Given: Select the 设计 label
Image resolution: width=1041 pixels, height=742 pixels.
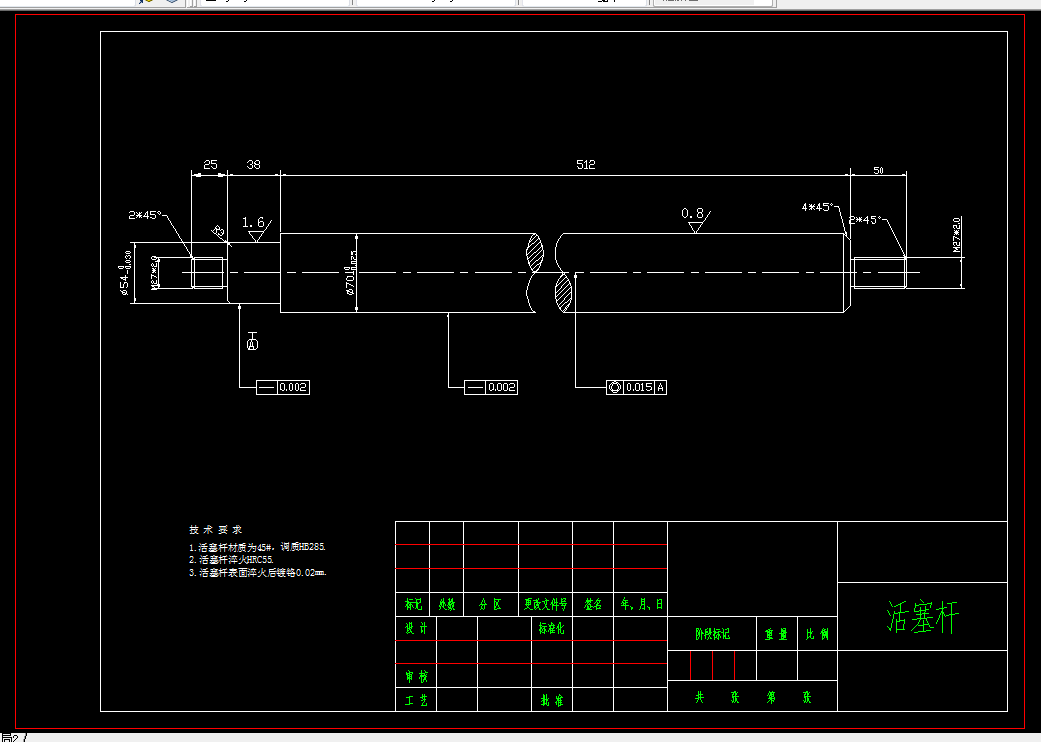Looking at the screenshot, I should tap(416, 628).
